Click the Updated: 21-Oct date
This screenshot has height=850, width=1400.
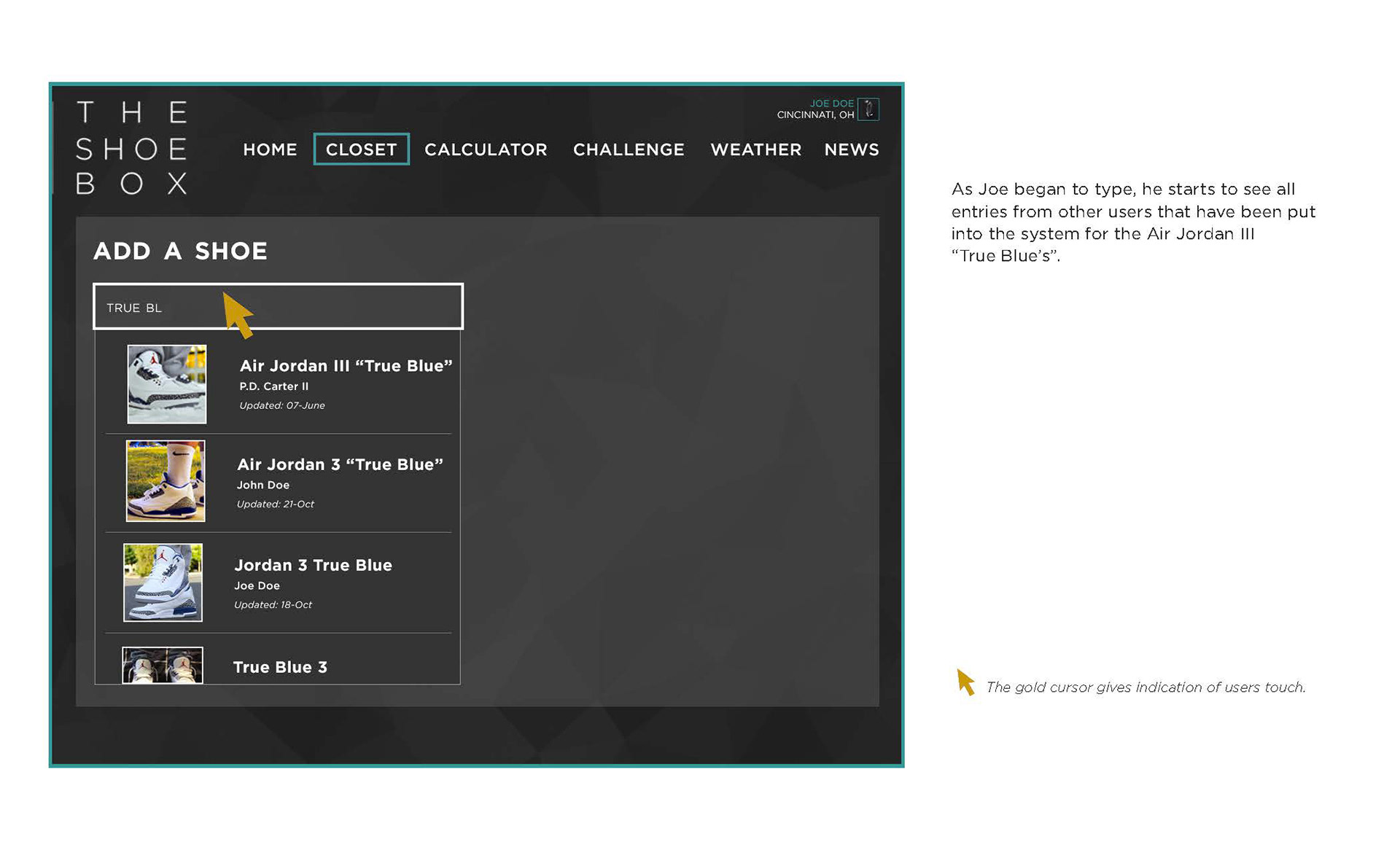tap(276, 504)
